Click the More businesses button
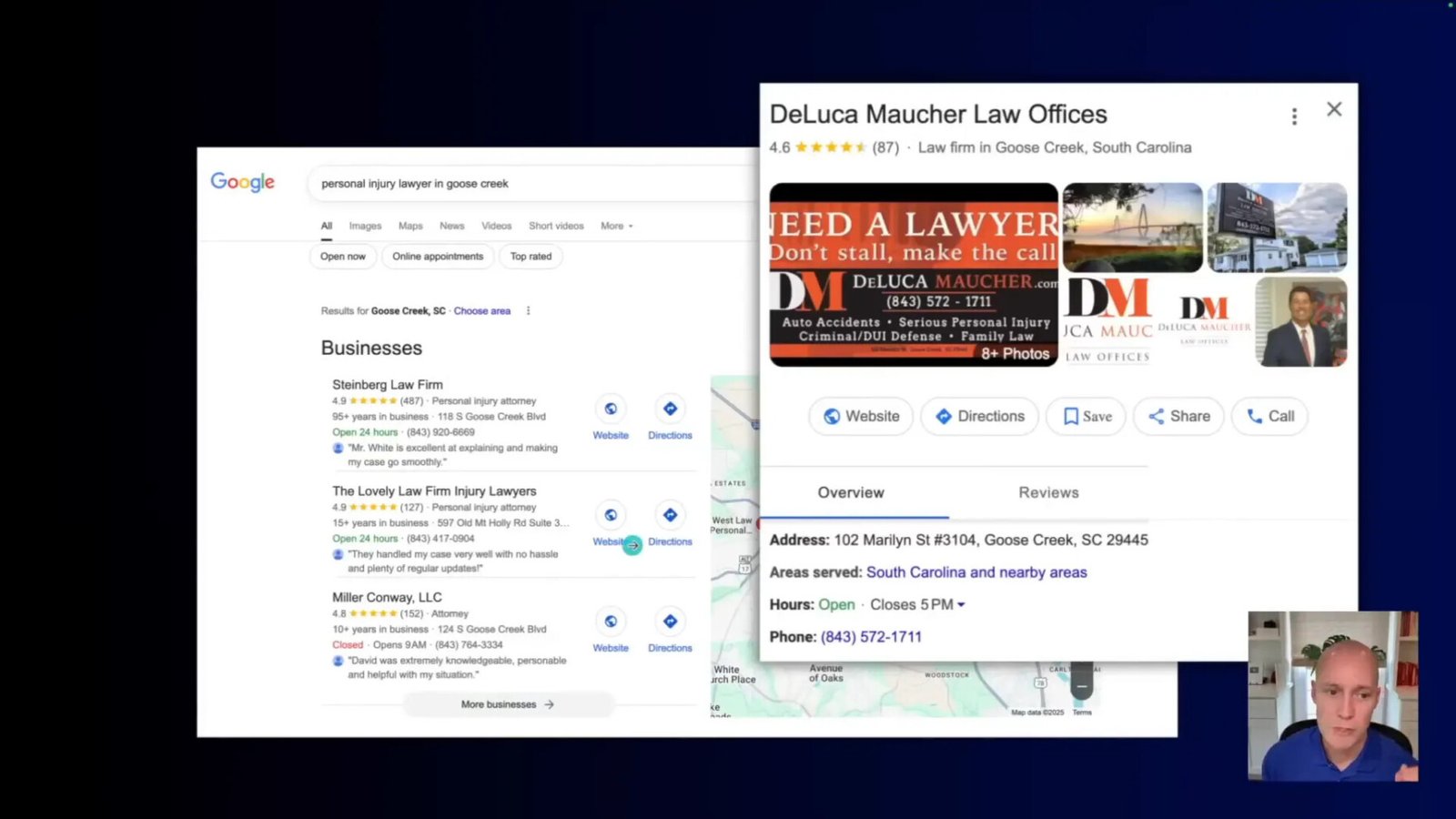Screen dimensions: 1456x819 [508, 704]
